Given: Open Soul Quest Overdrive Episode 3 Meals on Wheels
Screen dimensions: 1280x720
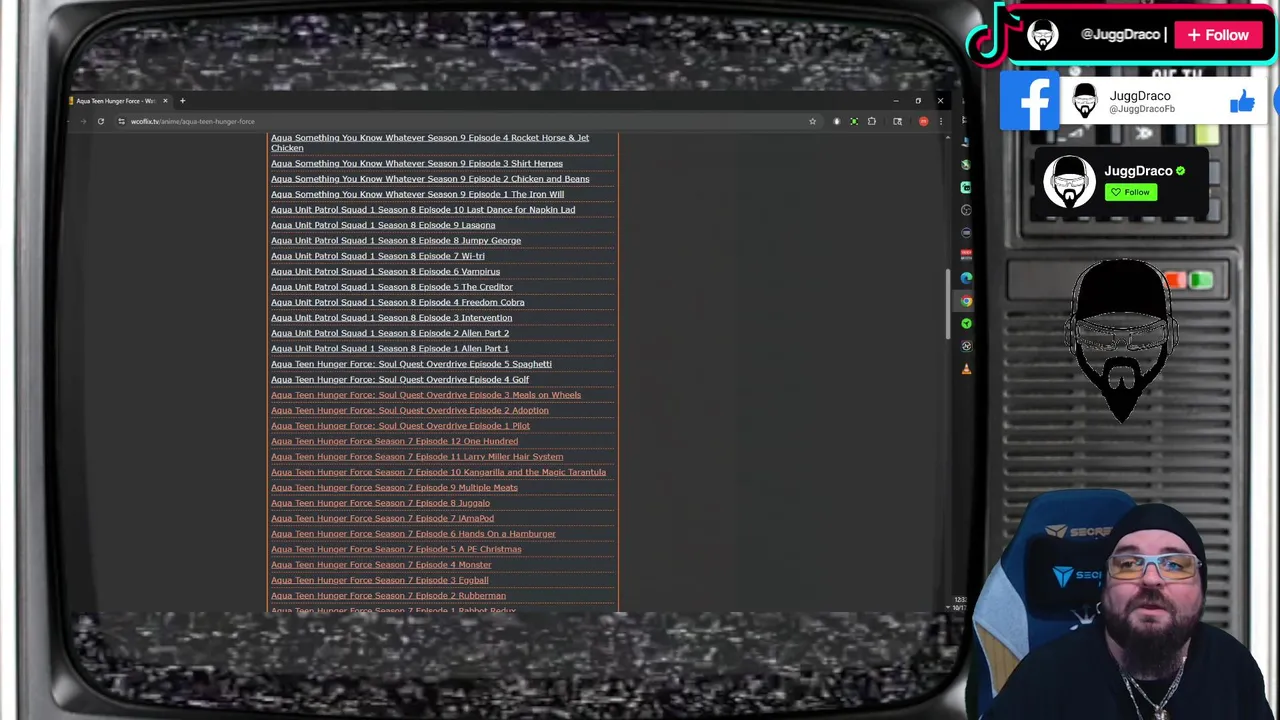Looking at the screenshot, I should pos(426,395).
